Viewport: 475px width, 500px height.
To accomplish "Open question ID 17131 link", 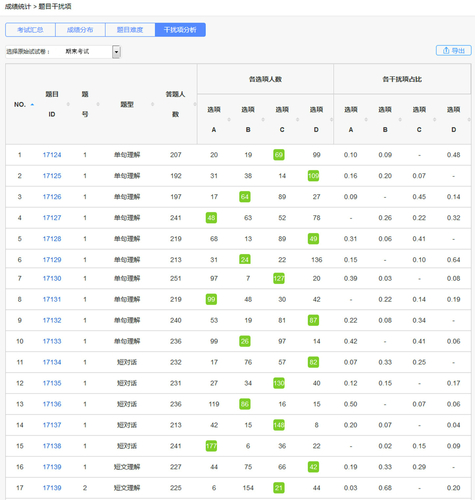I will pos(52,299).
